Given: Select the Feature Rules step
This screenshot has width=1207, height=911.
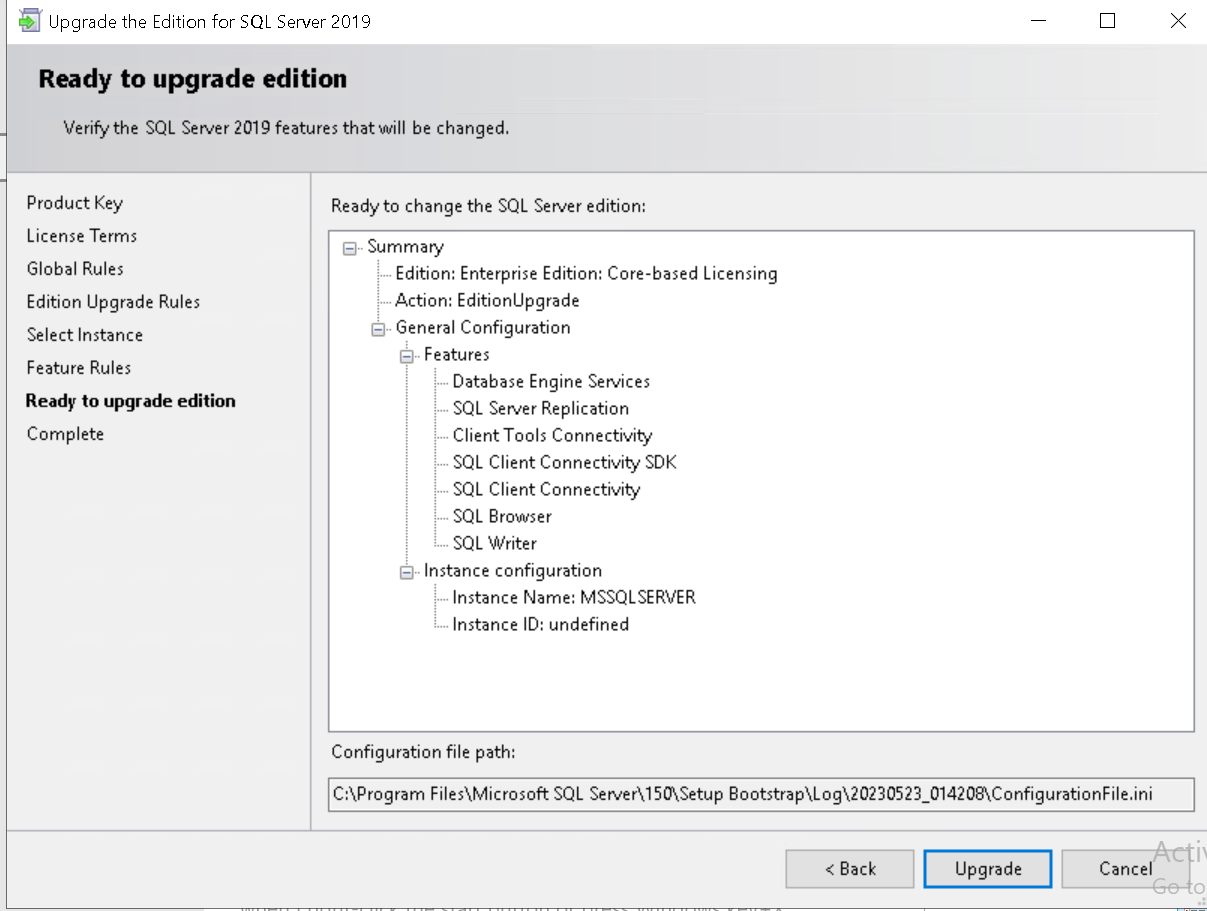Looking at the screenshot, I should pyautogui.click(x=79, y=368).
